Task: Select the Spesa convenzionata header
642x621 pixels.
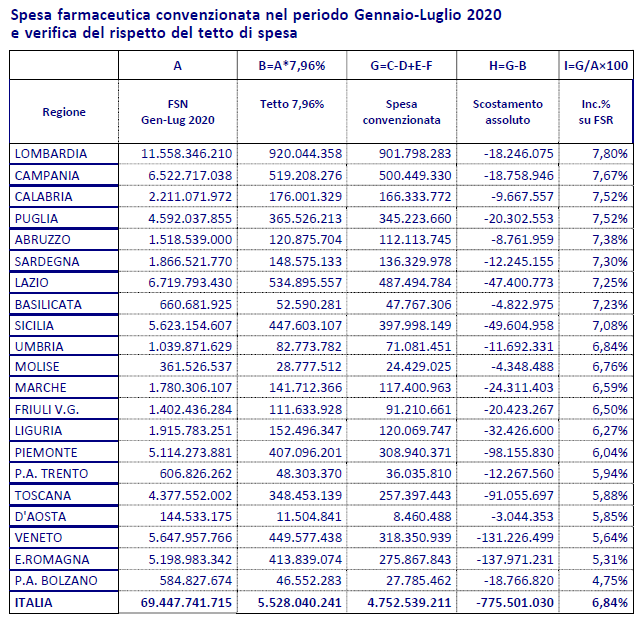Action: pos(401,112)
